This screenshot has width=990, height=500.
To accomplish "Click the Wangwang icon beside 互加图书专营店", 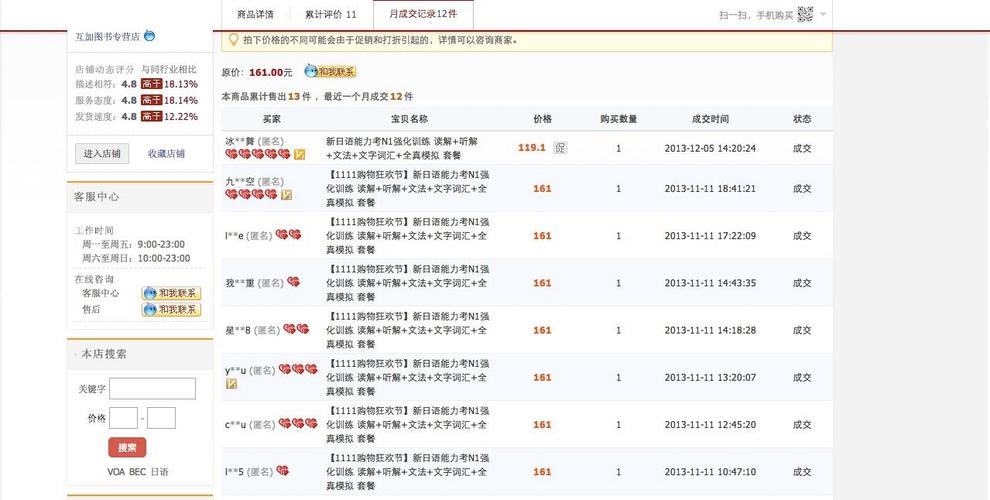I will pyautogui.click(x=149, y=35).
